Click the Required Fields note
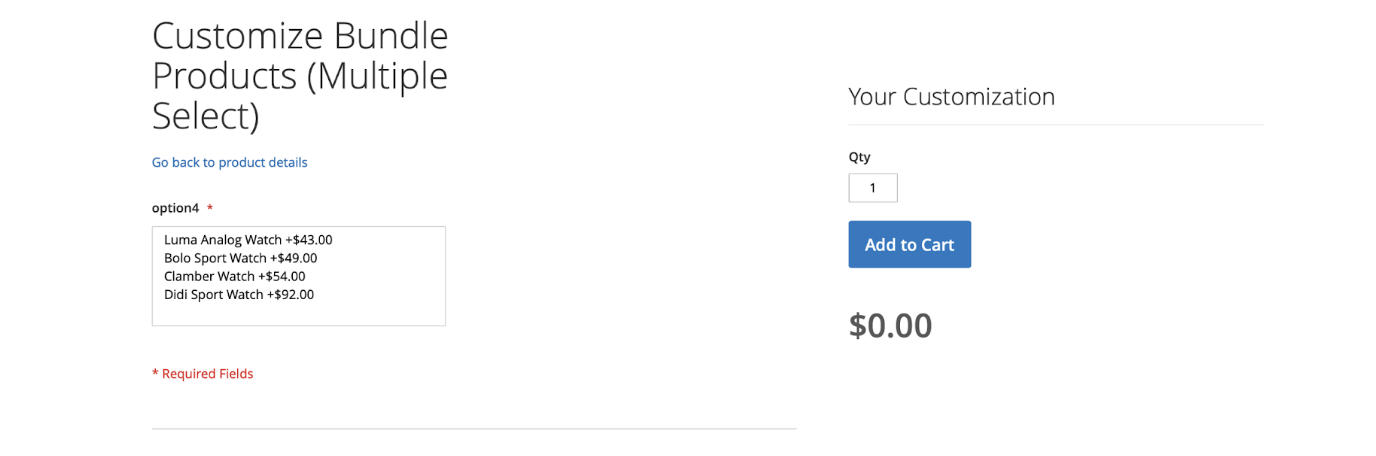 pos(203,374)
